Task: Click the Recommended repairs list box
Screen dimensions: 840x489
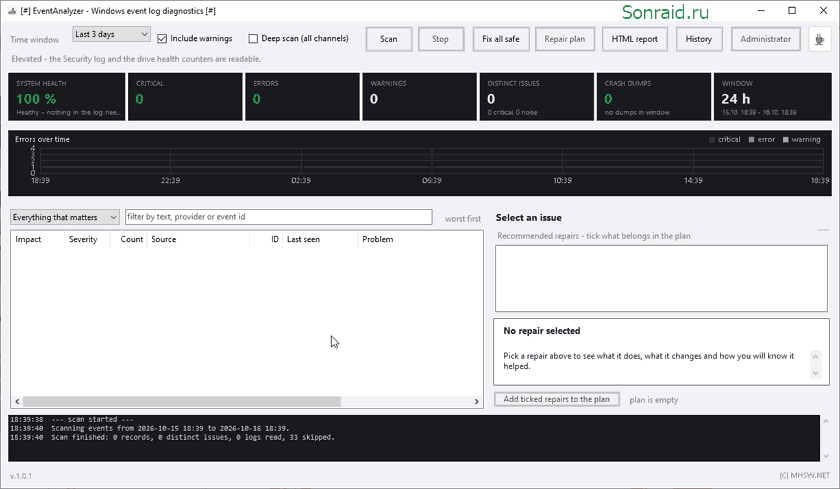Action: [x=661, y=279]
